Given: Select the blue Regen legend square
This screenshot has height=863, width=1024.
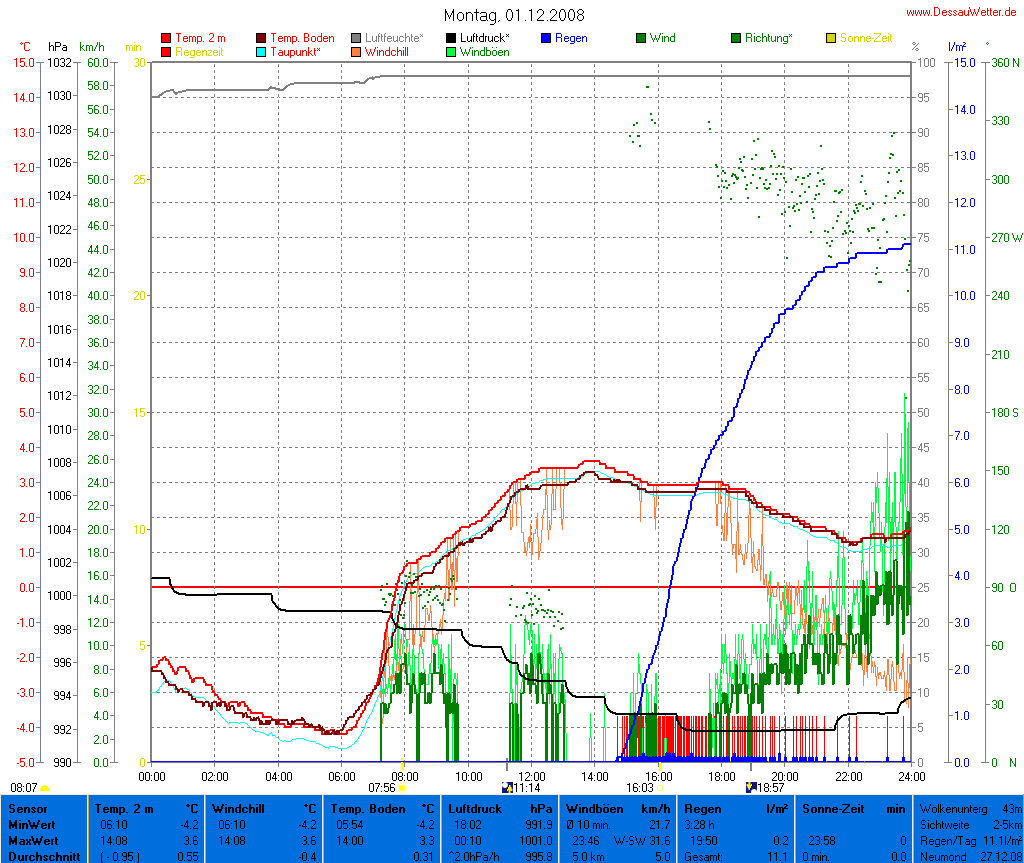Looking at the screenshot, I should 546,38.
